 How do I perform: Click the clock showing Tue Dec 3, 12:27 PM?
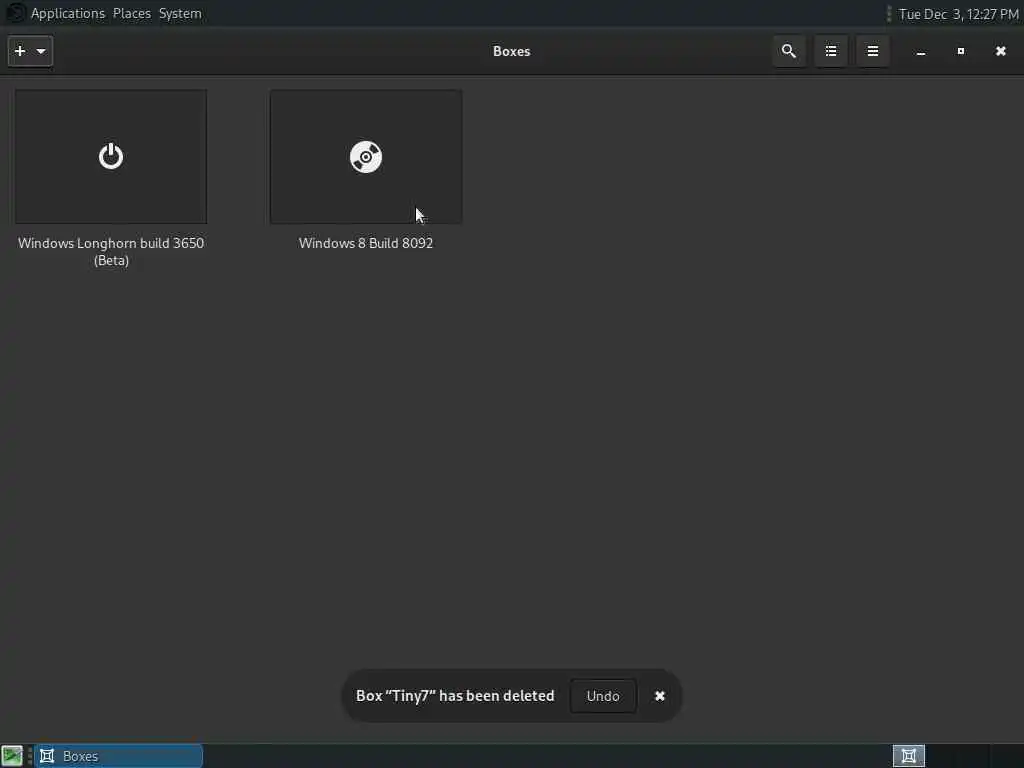(x=959, y=14)
